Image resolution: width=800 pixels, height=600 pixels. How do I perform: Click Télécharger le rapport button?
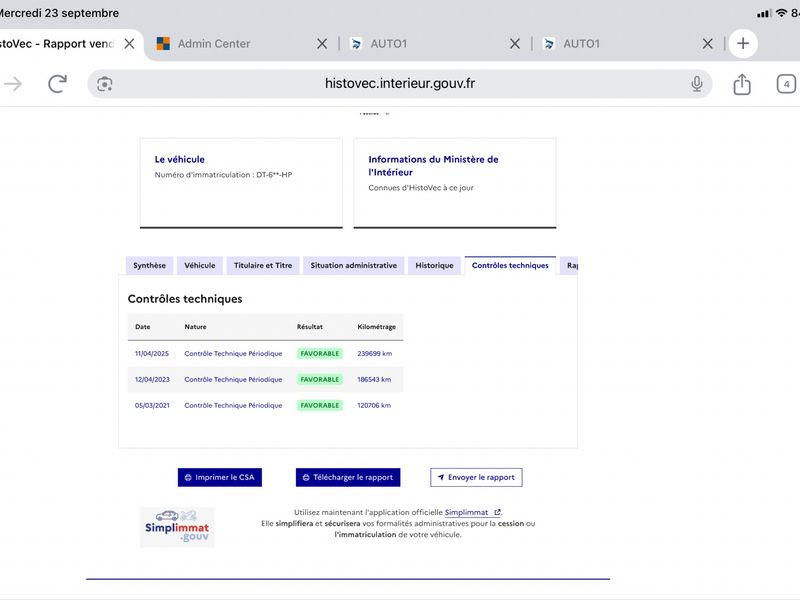click(x=348, y=478)
